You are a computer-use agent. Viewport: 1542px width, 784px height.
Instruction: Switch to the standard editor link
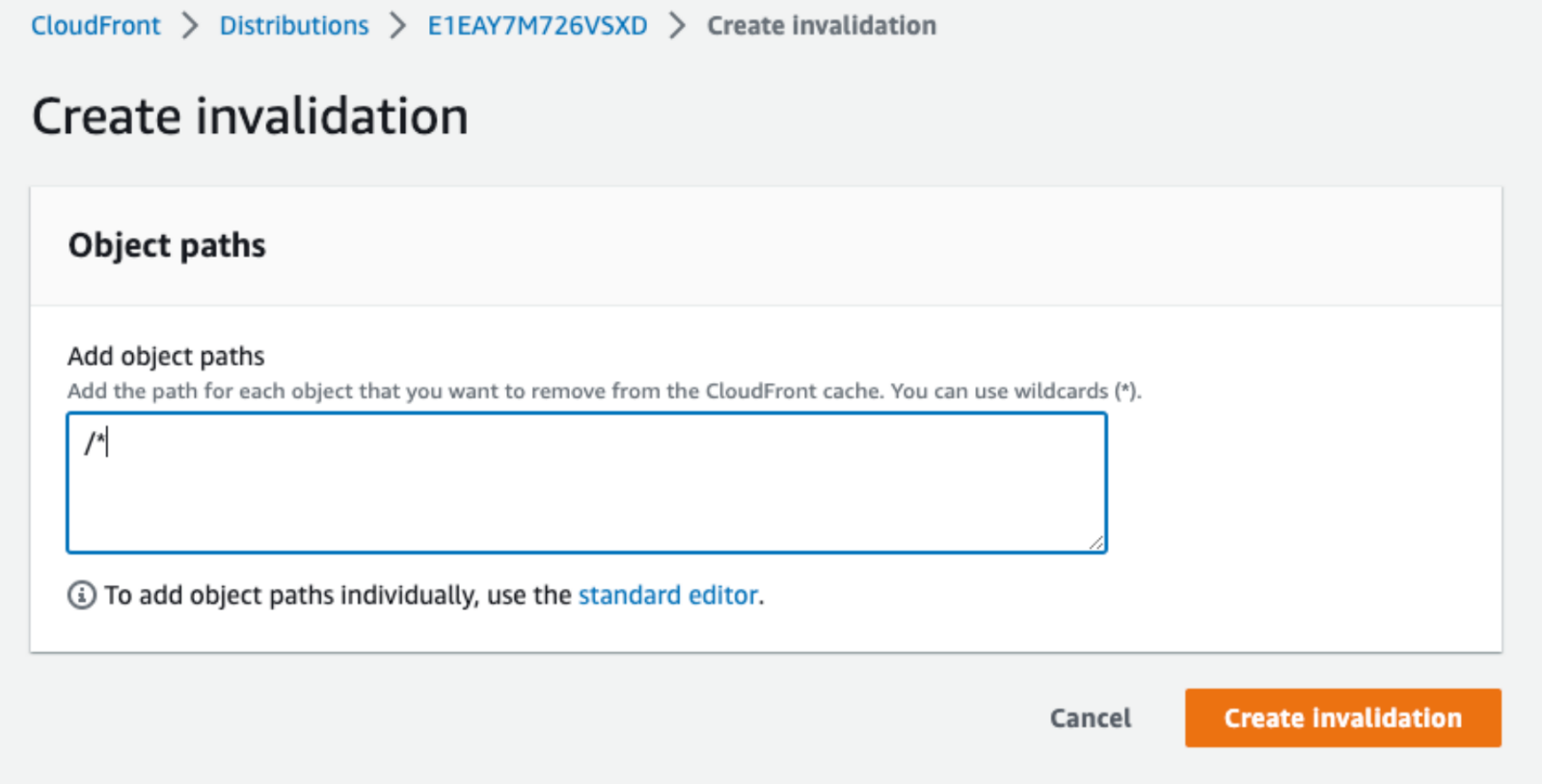coord(667,596)
